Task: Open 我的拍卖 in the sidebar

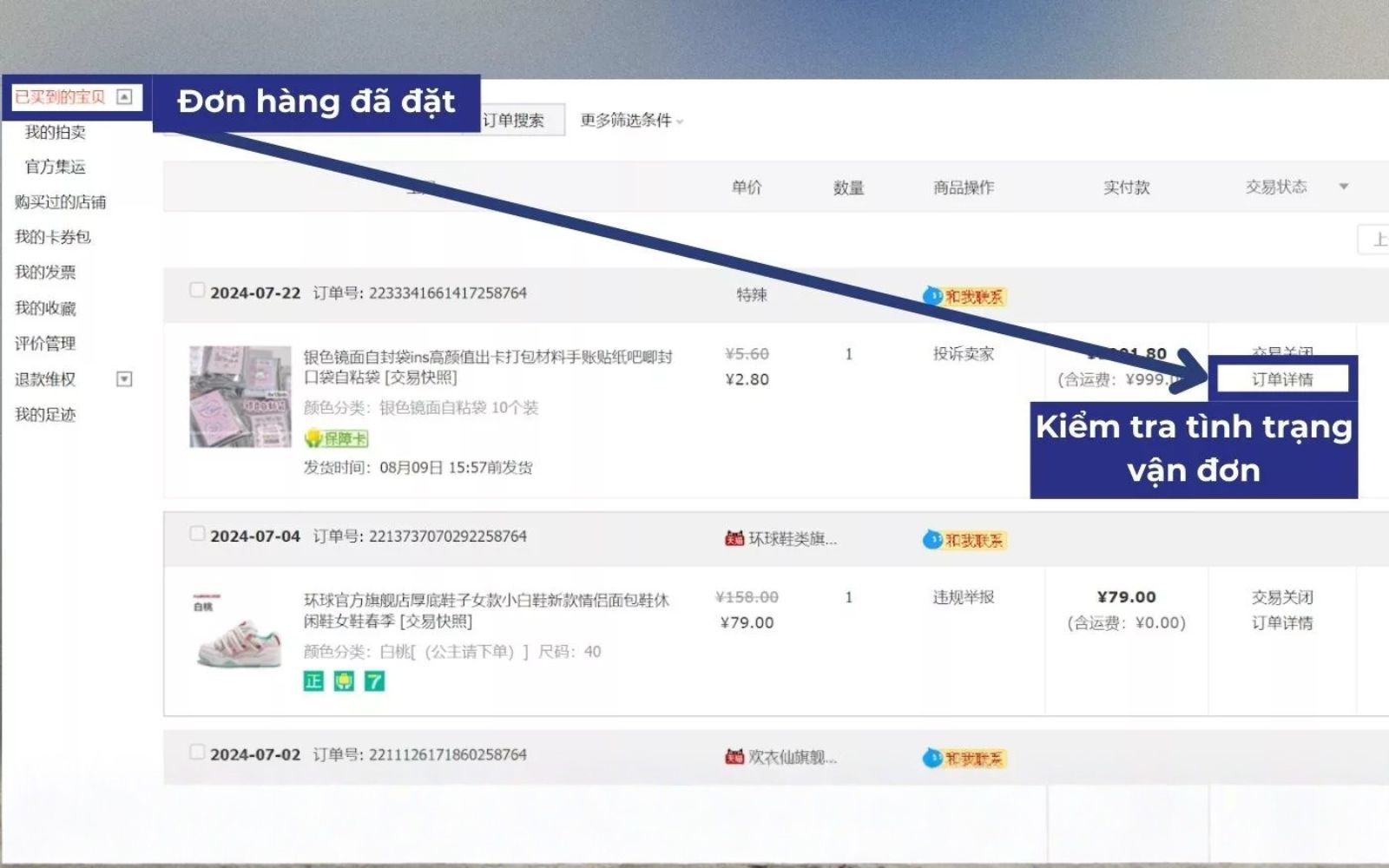Action: click(56, 132)
